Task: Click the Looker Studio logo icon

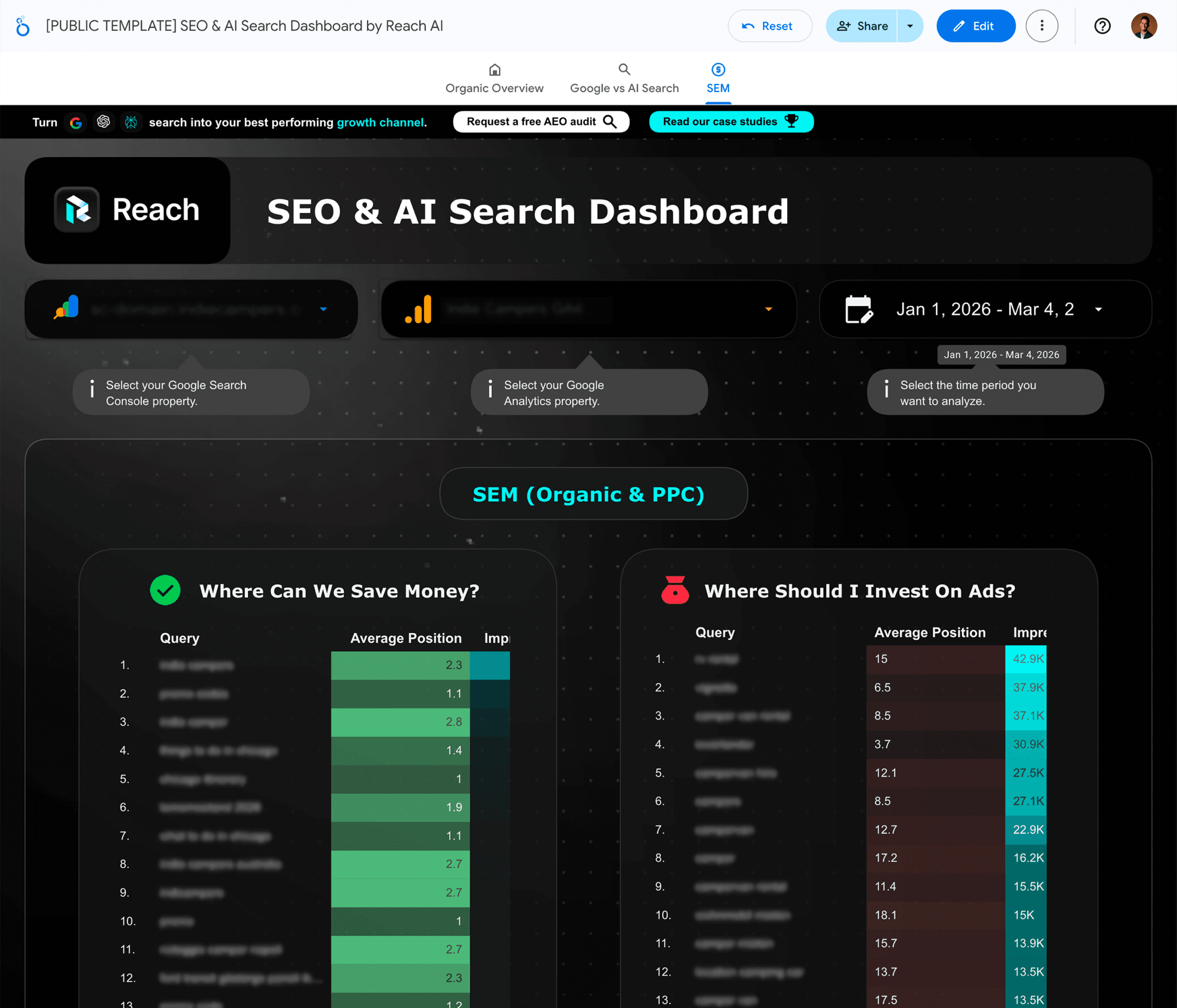Action: (x=22, y=26)
